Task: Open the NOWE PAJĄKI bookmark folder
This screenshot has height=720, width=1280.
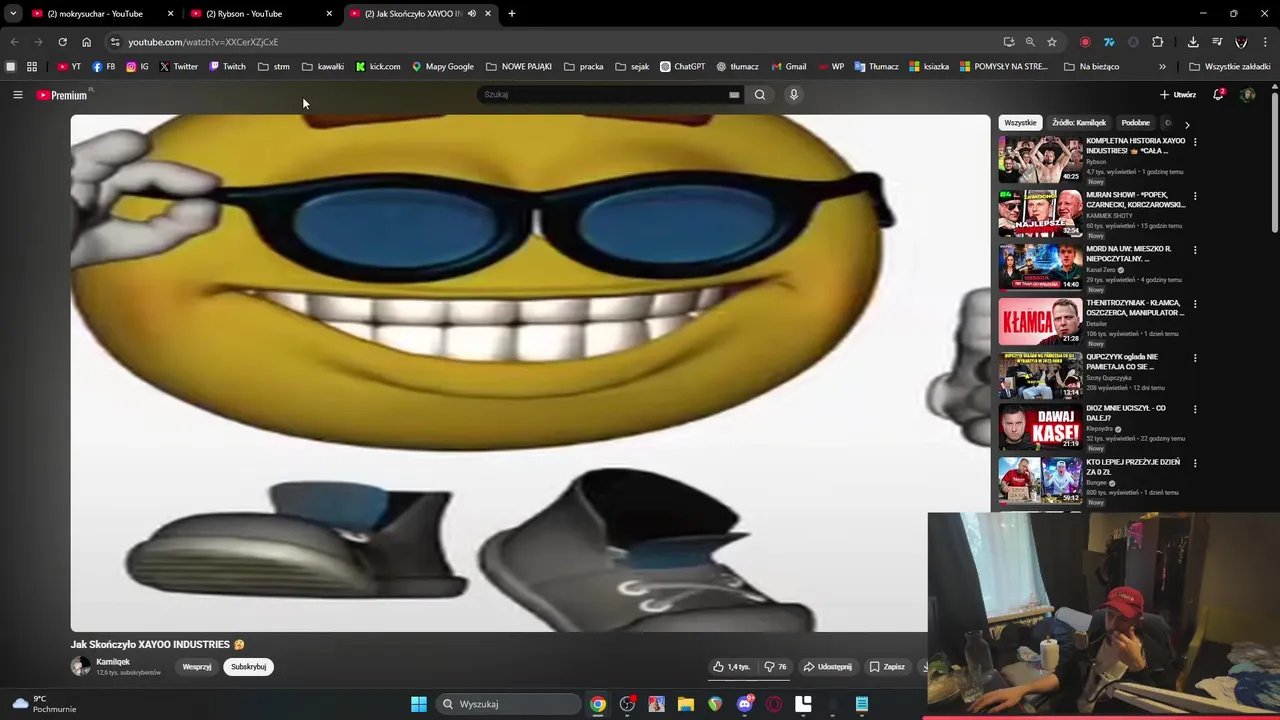Action: (519, 67)
